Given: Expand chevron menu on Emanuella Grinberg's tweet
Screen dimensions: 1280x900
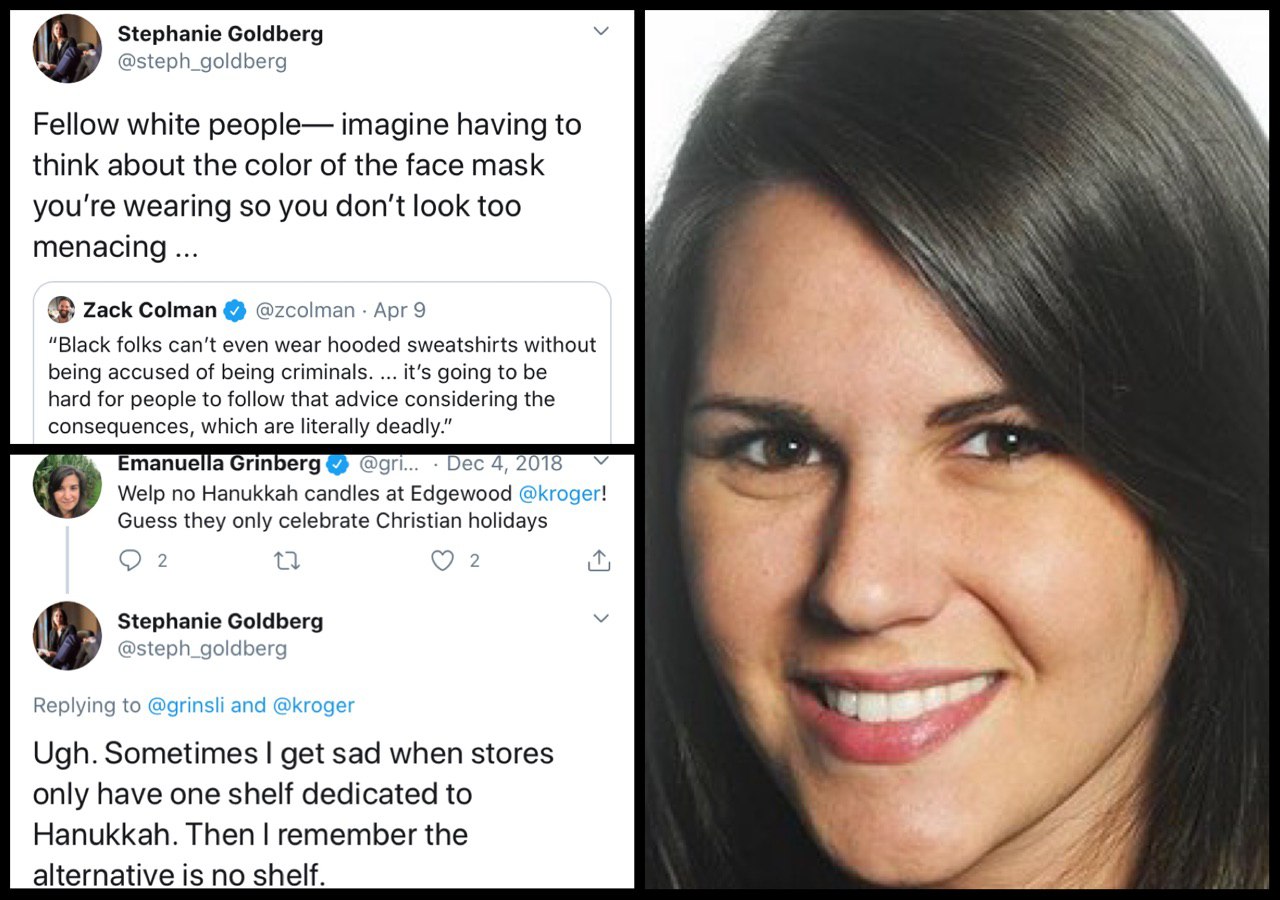Looking at the screenshot, I should 601,461.
